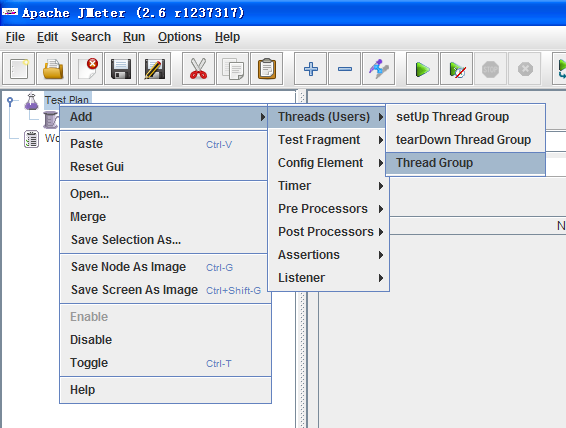
Task: Expand the Test Fragment submenu
Action: click(327, 140)
